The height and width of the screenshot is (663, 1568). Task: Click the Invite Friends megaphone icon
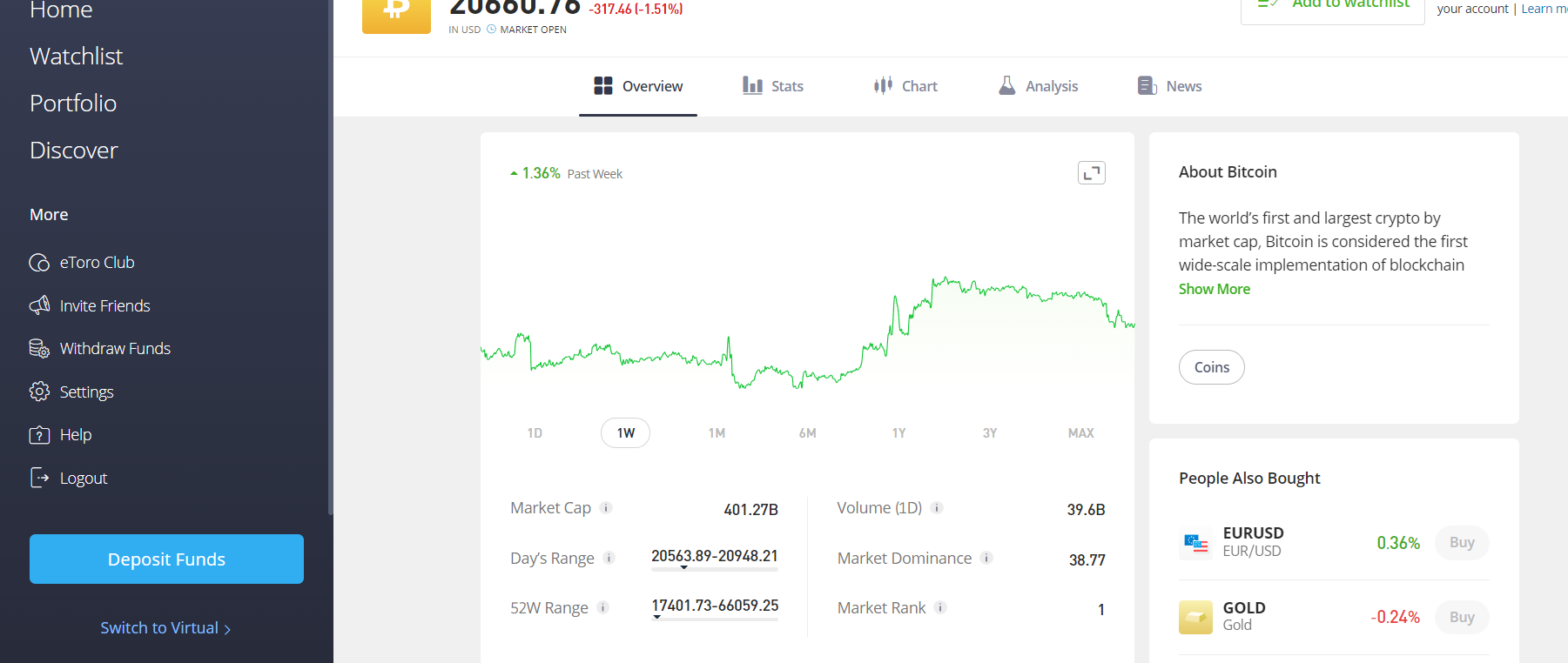pos(39,305)
